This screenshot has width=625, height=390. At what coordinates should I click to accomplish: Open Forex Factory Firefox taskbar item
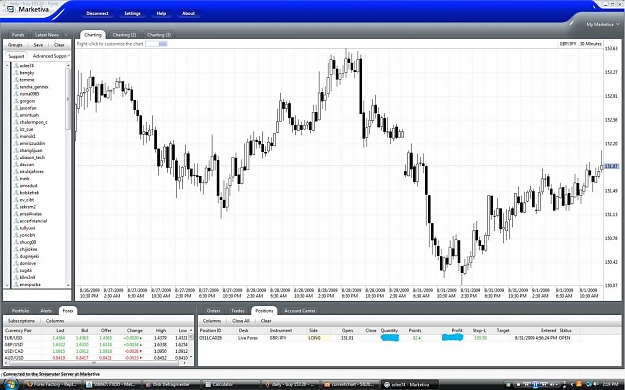(x=52, y=384)
